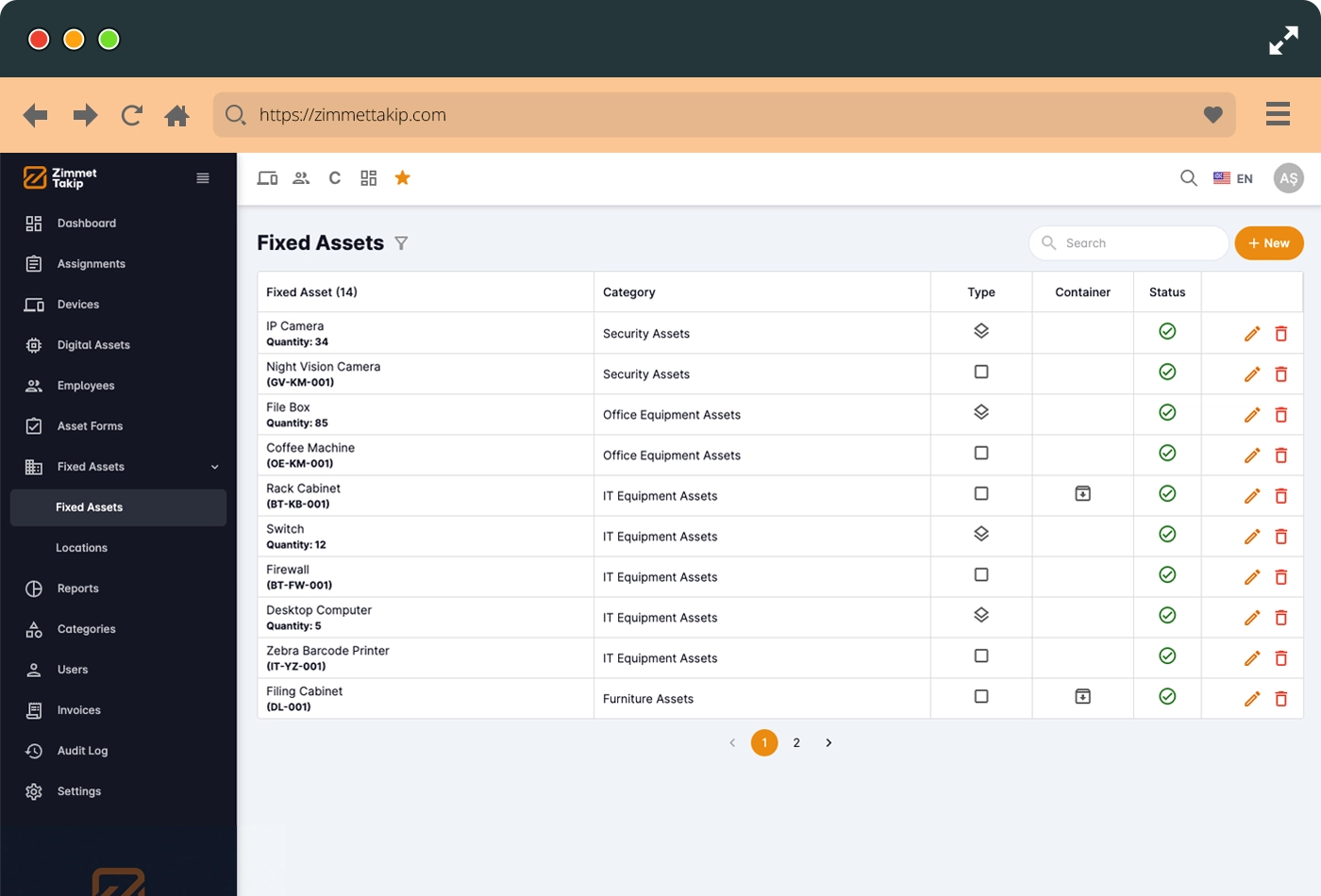Bookmark page with heart icon
The width and height of the screenshot is (1321, 896).
(1213, 115)
